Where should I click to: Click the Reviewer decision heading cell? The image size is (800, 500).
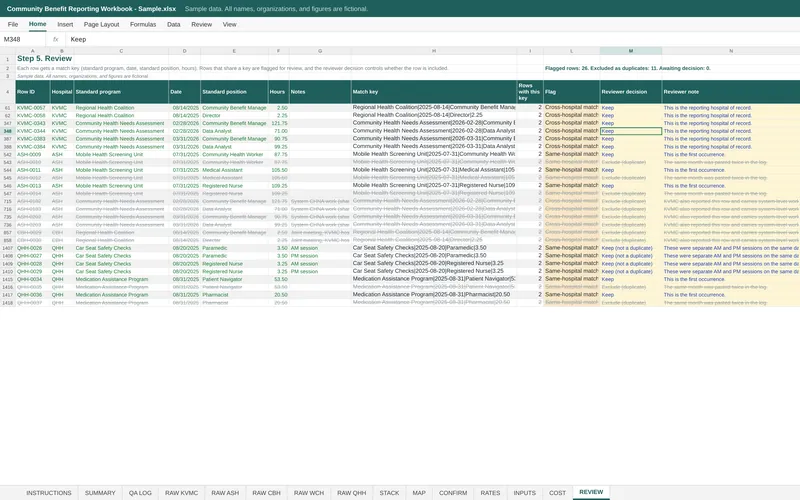(x=631, y=92)
